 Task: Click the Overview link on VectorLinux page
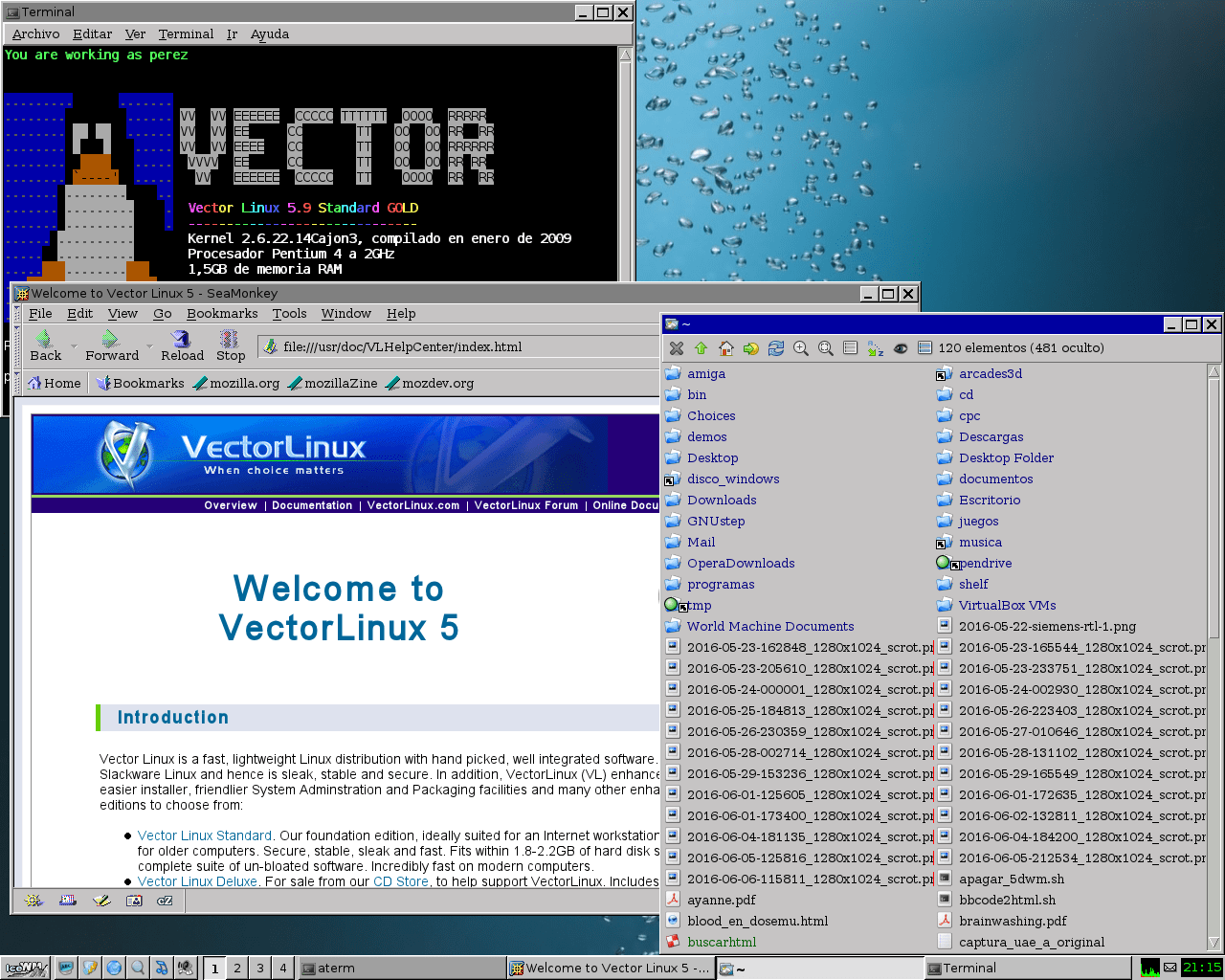pos(231,505)
